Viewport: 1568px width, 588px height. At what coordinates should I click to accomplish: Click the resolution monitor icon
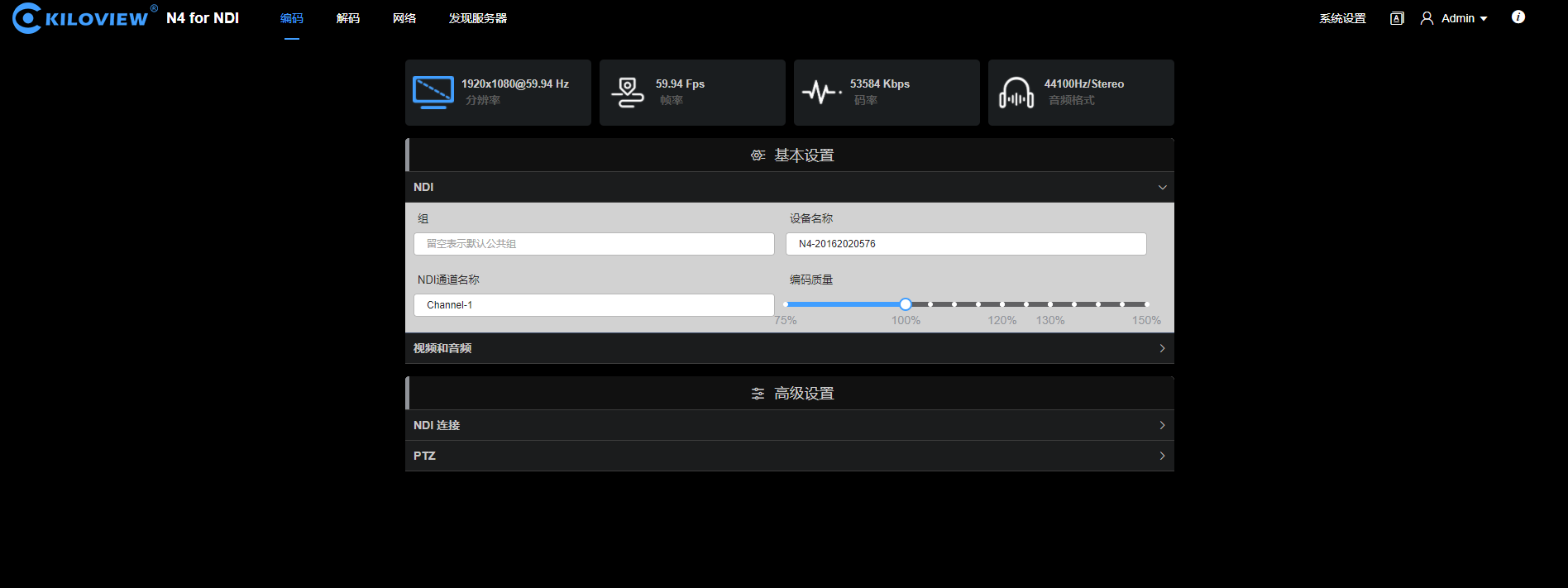point(433,93)
